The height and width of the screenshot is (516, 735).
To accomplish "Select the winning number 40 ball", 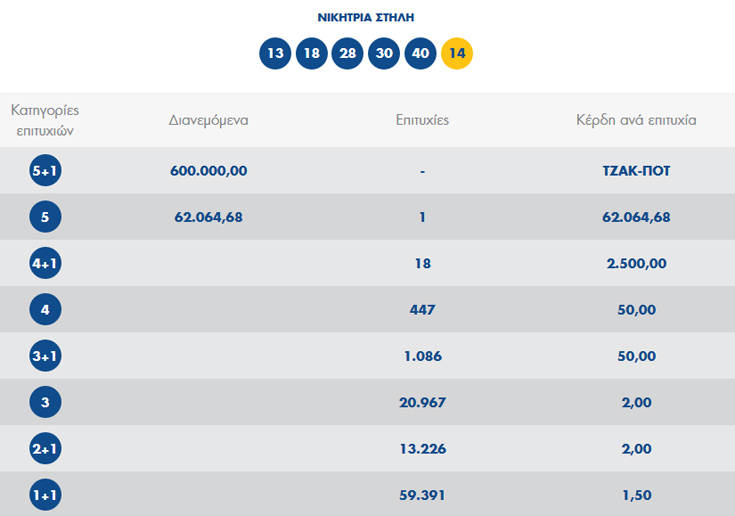I will 420,53.
